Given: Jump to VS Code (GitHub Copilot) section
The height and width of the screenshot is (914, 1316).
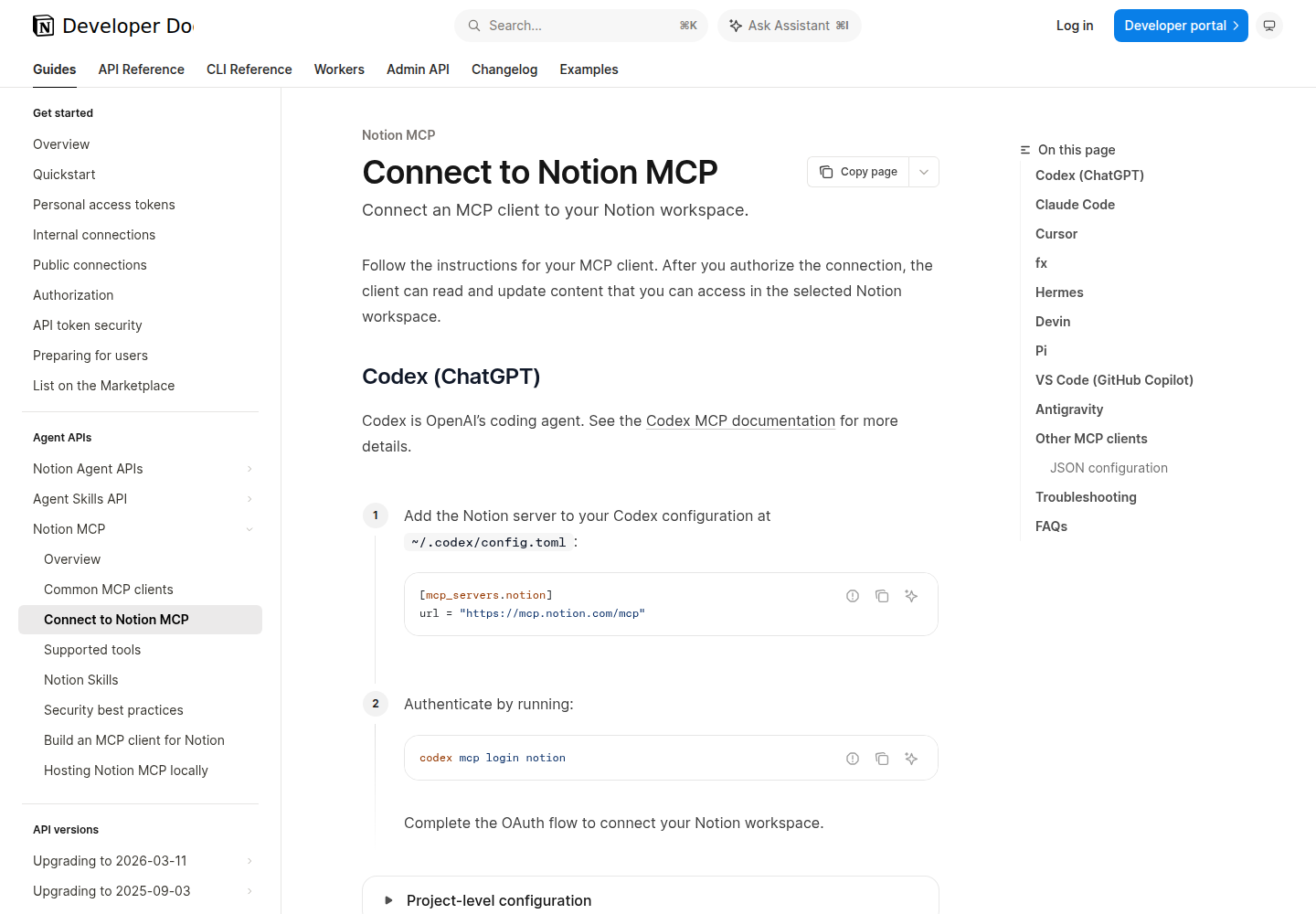Looking at the screenshot, I should point(1114,380).
